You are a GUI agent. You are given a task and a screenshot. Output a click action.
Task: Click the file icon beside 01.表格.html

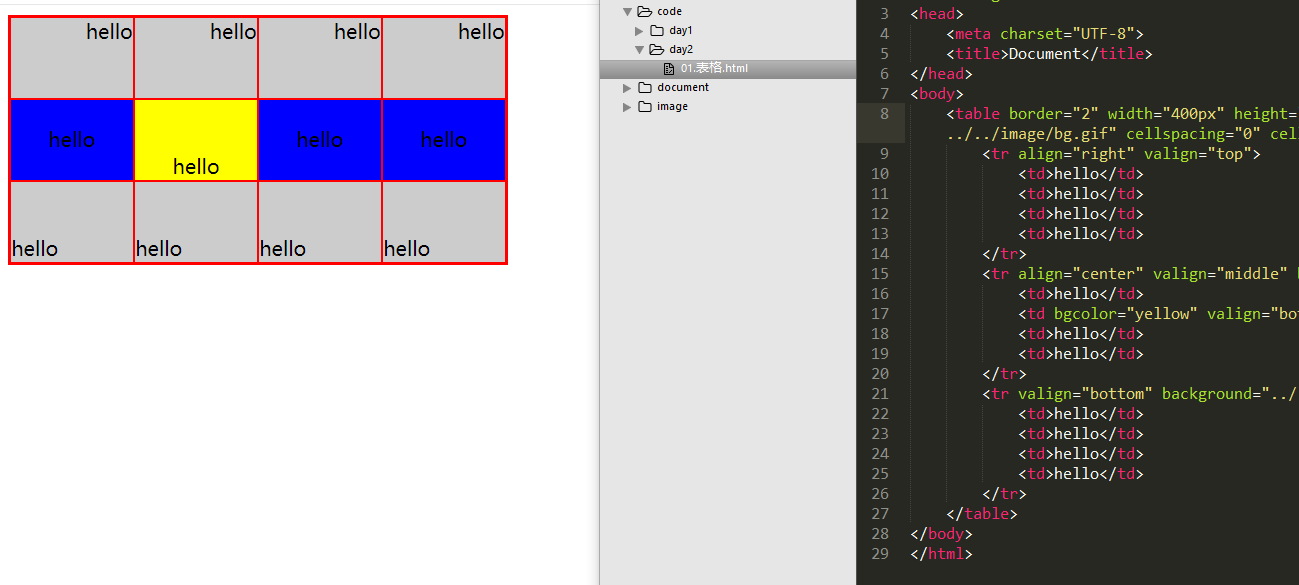click(x=669, y=69)
